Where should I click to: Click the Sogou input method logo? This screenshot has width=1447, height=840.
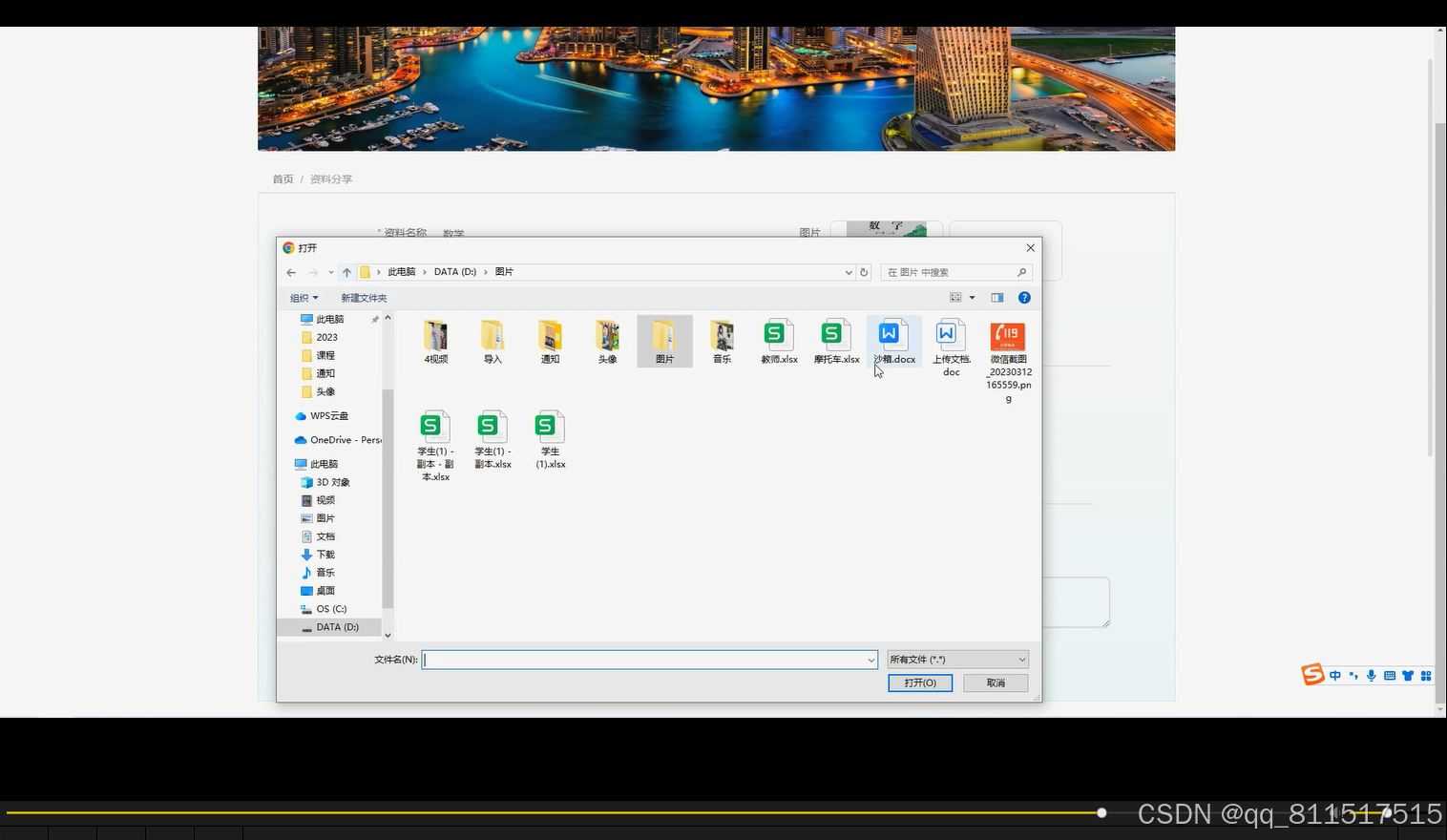click(x=1312, y=675)
